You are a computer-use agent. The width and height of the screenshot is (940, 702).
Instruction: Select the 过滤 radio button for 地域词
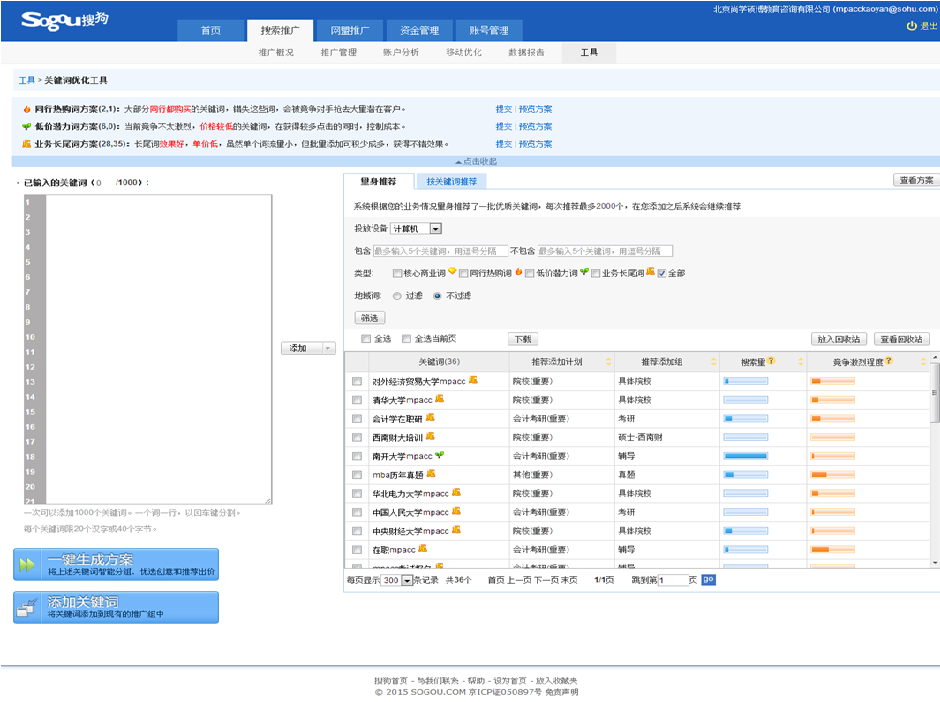click(x=397, y=296)
